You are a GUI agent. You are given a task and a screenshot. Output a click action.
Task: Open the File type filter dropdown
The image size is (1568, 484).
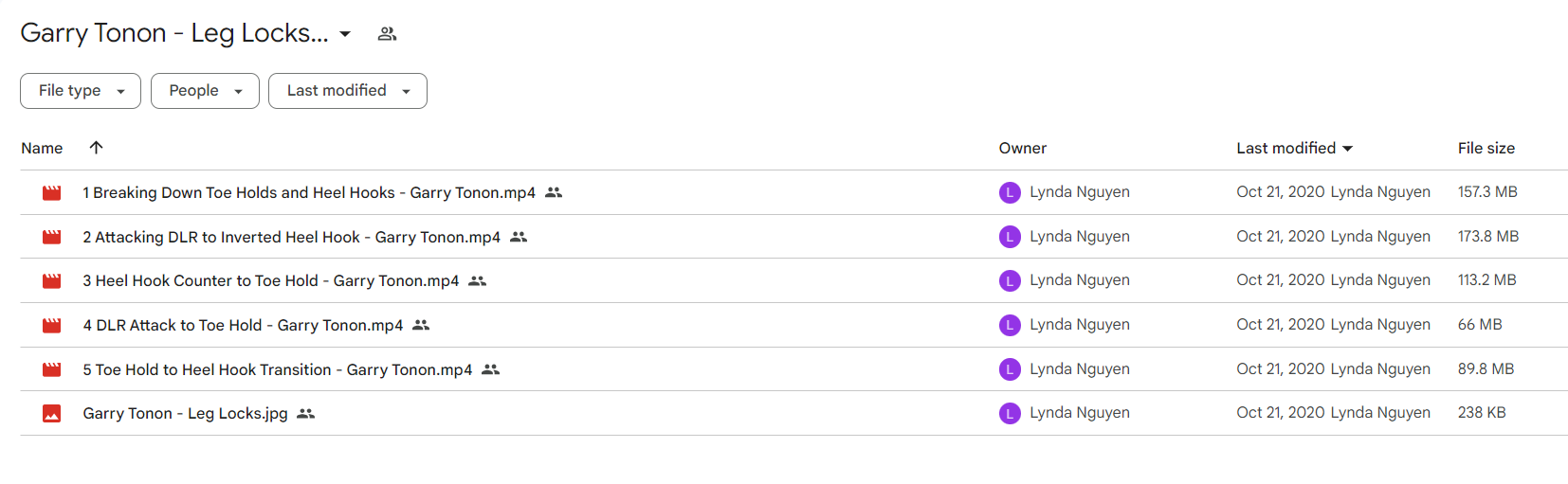point(81,91)
